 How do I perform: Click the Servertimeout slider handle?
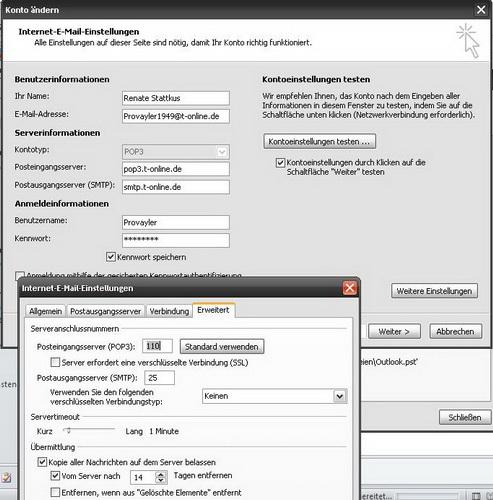pyautogui.click(x=68, y=431)
